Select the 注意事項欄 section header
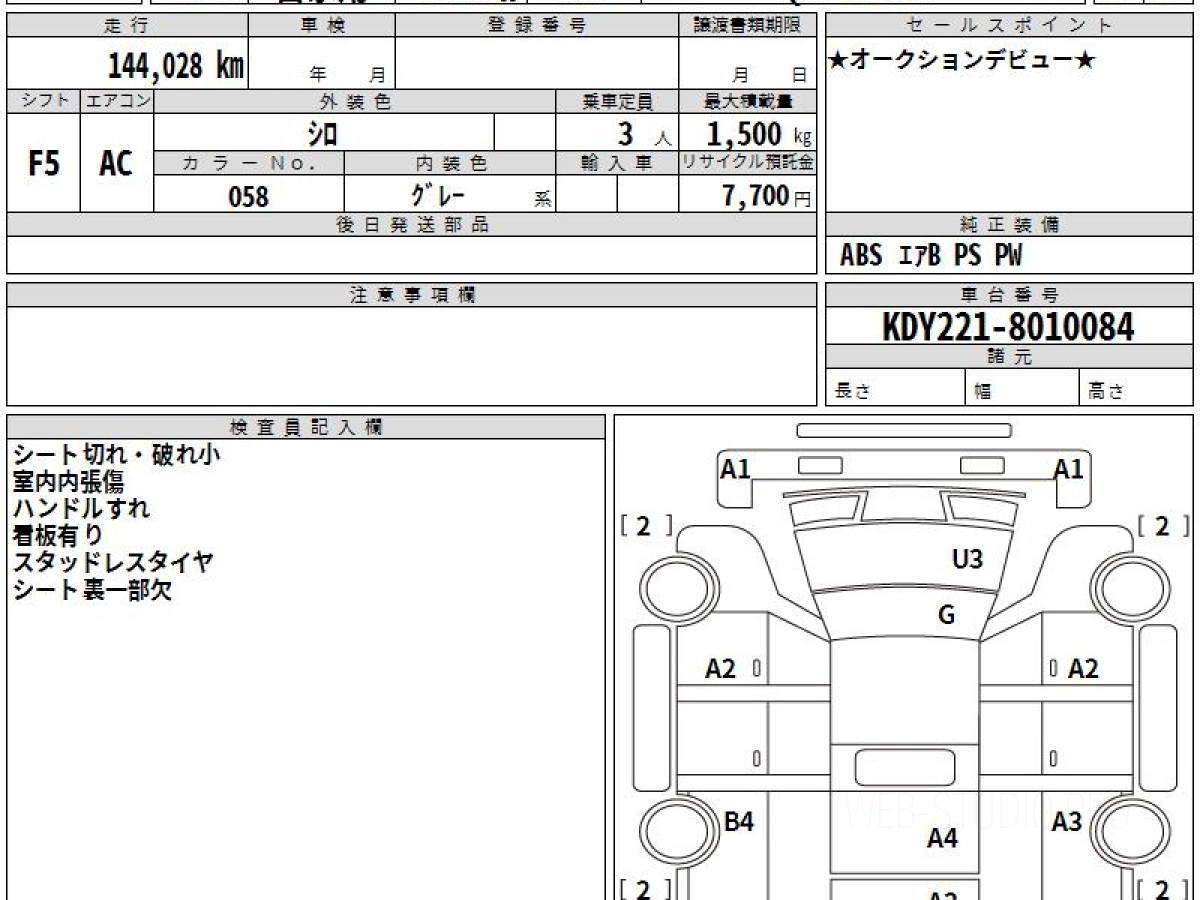This screenshot has width=1200, height=900. [x=412, y=295]
